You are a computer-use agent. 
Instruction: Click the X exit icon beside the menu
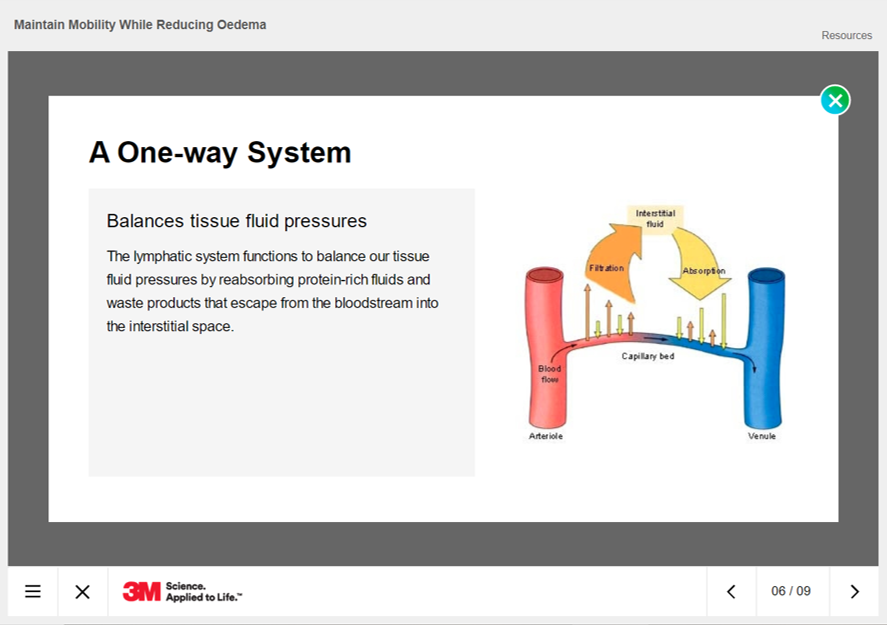83,592
